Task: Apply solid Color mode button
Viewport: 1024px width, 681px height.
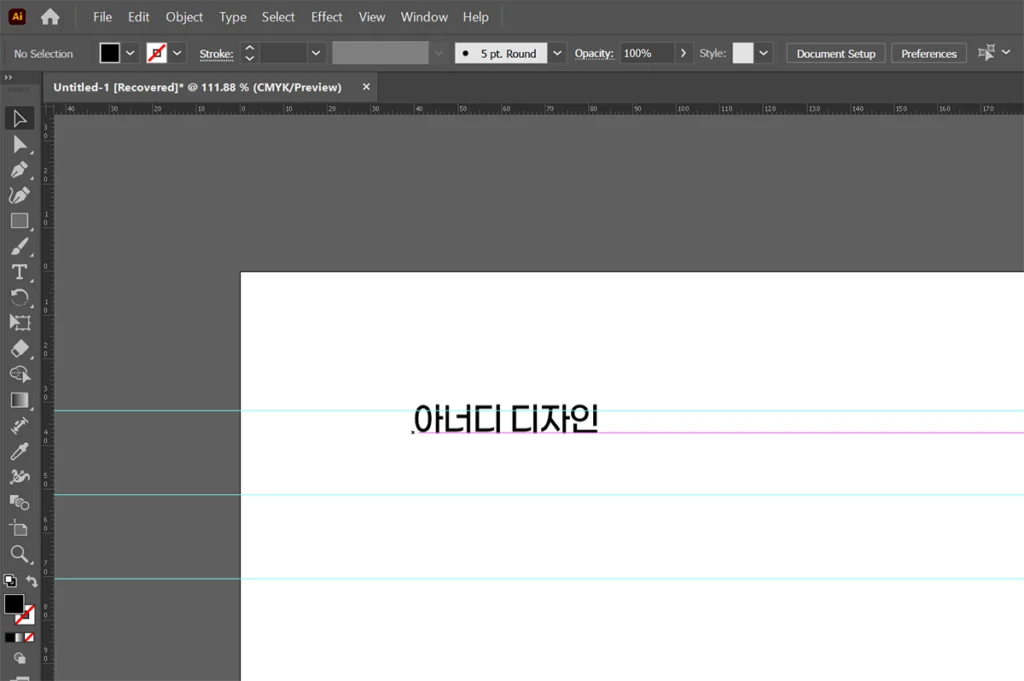Action: pos(9,637)
